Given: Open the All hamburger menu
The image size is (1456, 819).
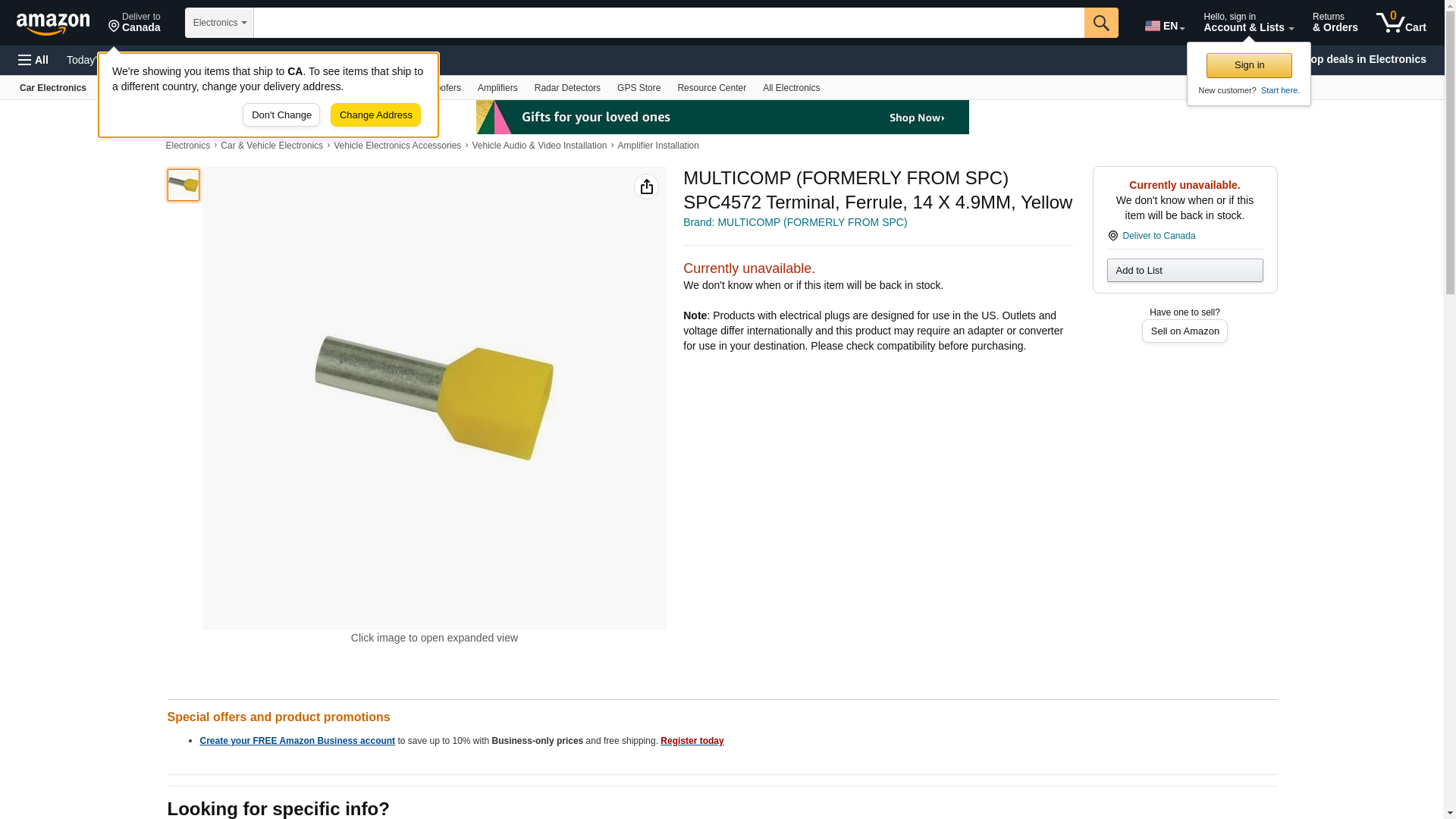Looking at the screenshot, I should pos(33,60).
